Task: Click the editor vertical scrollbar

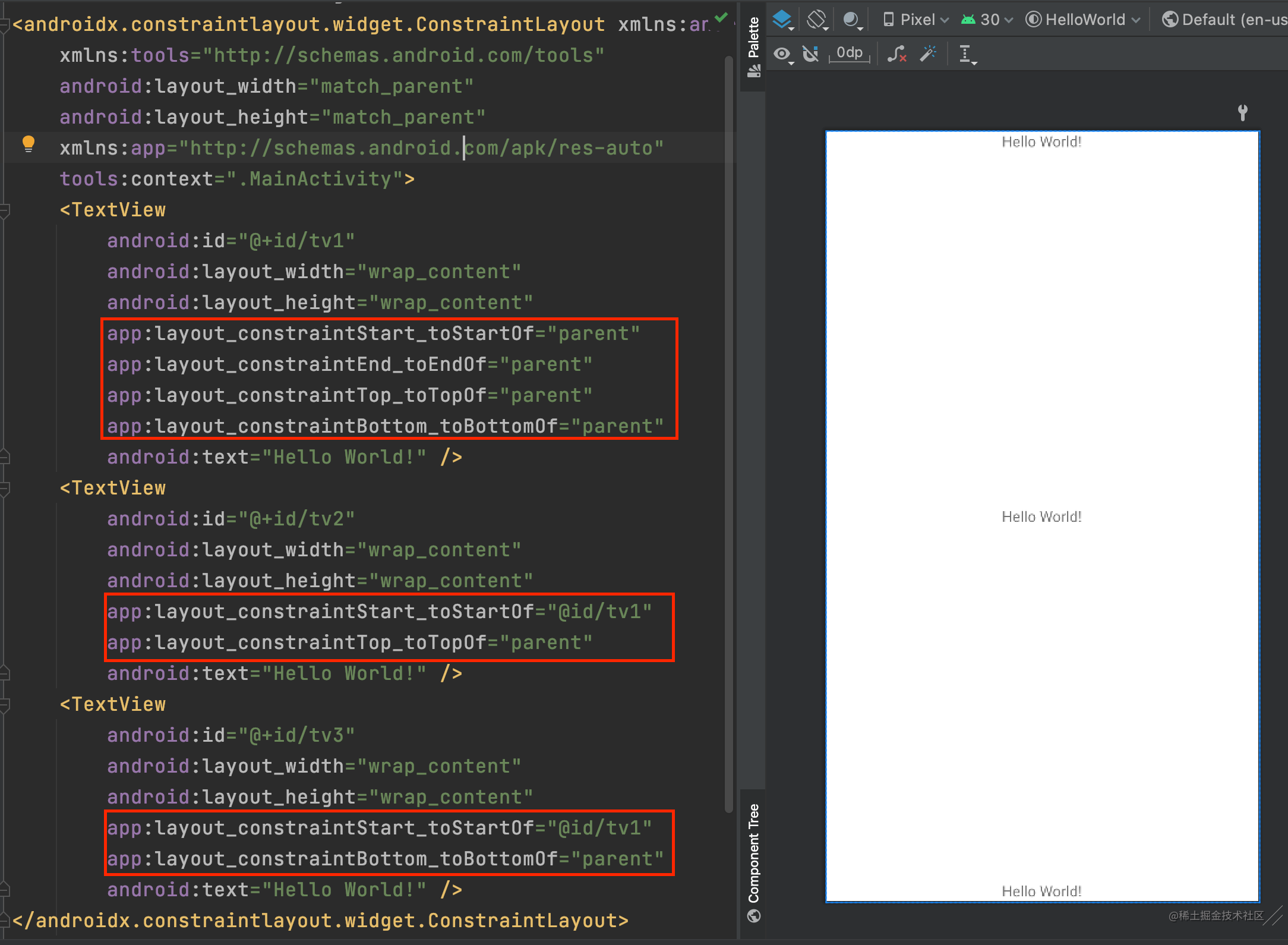Action: 728,434
